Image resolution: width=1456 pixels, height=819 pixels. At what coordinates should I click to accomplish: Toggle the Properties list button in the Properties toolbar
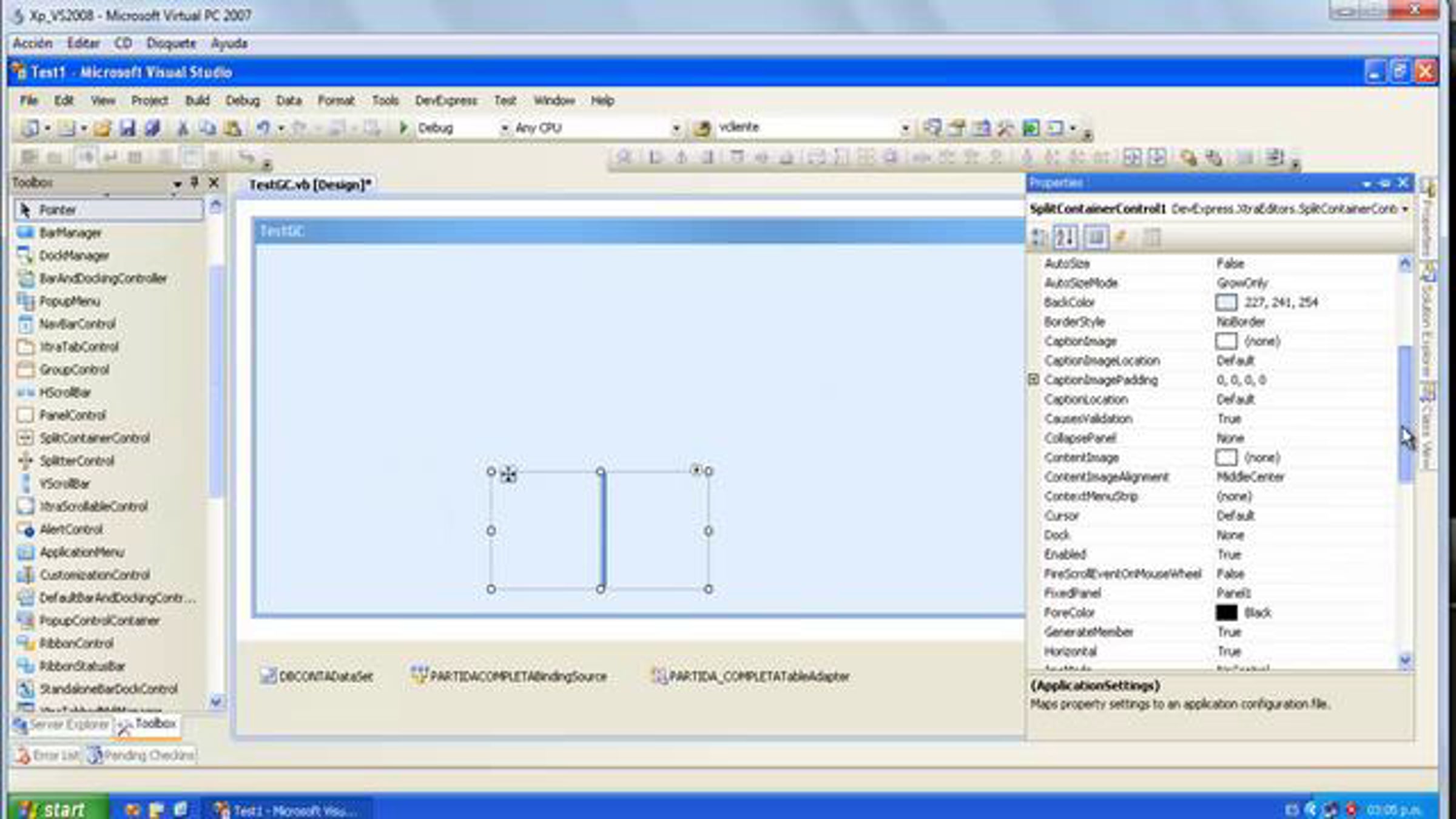click(x=1096, y=237)
